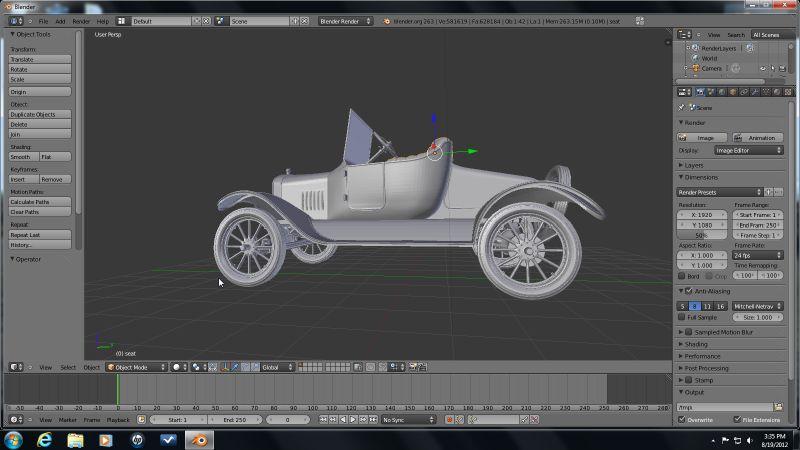Click the Calculate Paths button

coord(40,202)
